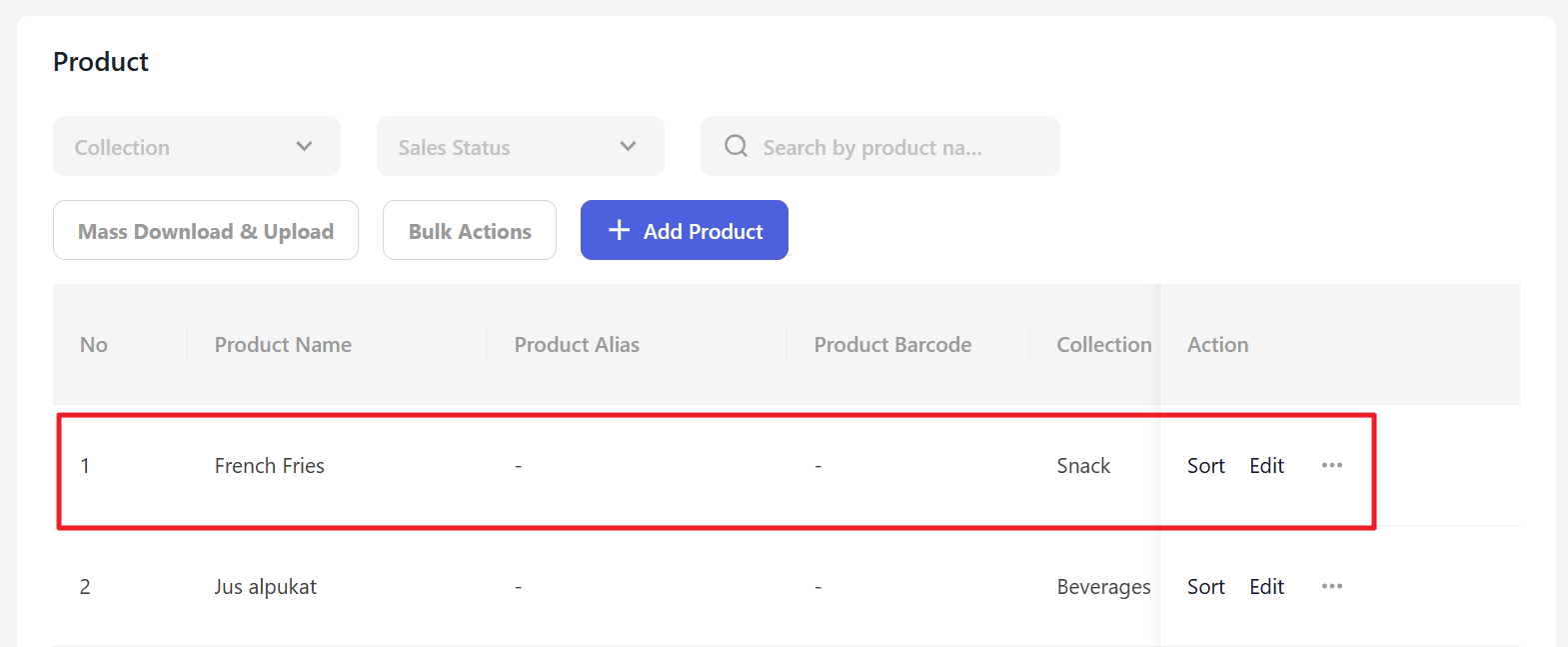The image size is (1568, 647).
Task: Sort the French Fries product
Action: [x=1205, y=466]
